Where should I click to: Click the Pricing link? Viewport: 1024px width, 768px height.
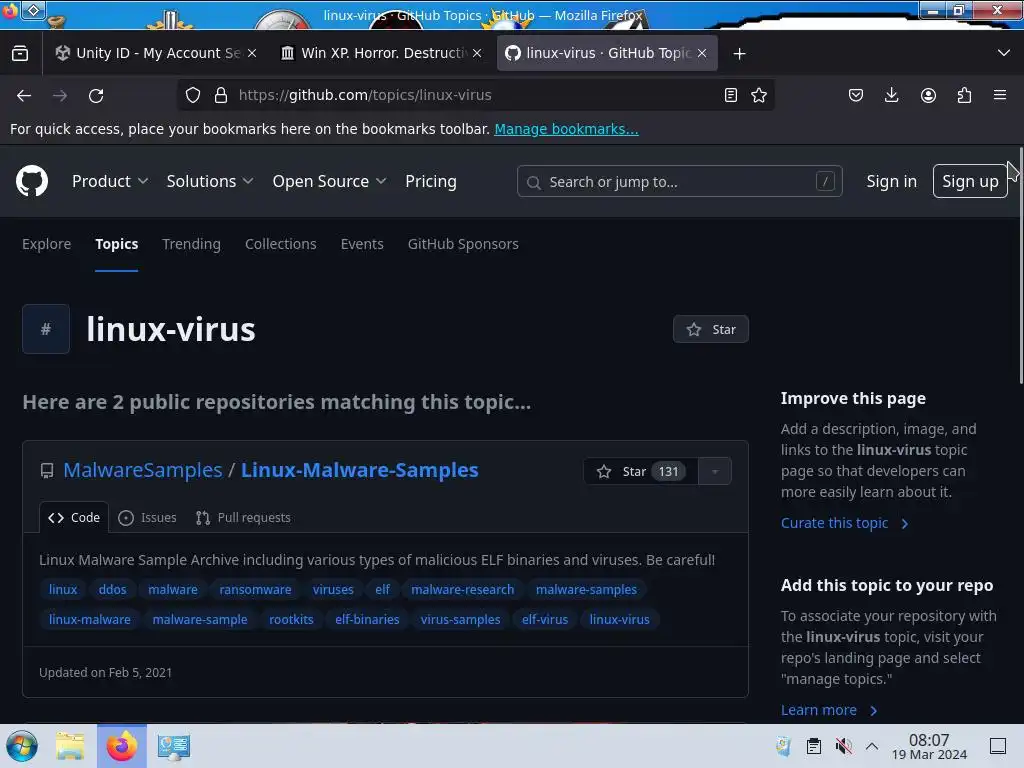click(430, 182)
